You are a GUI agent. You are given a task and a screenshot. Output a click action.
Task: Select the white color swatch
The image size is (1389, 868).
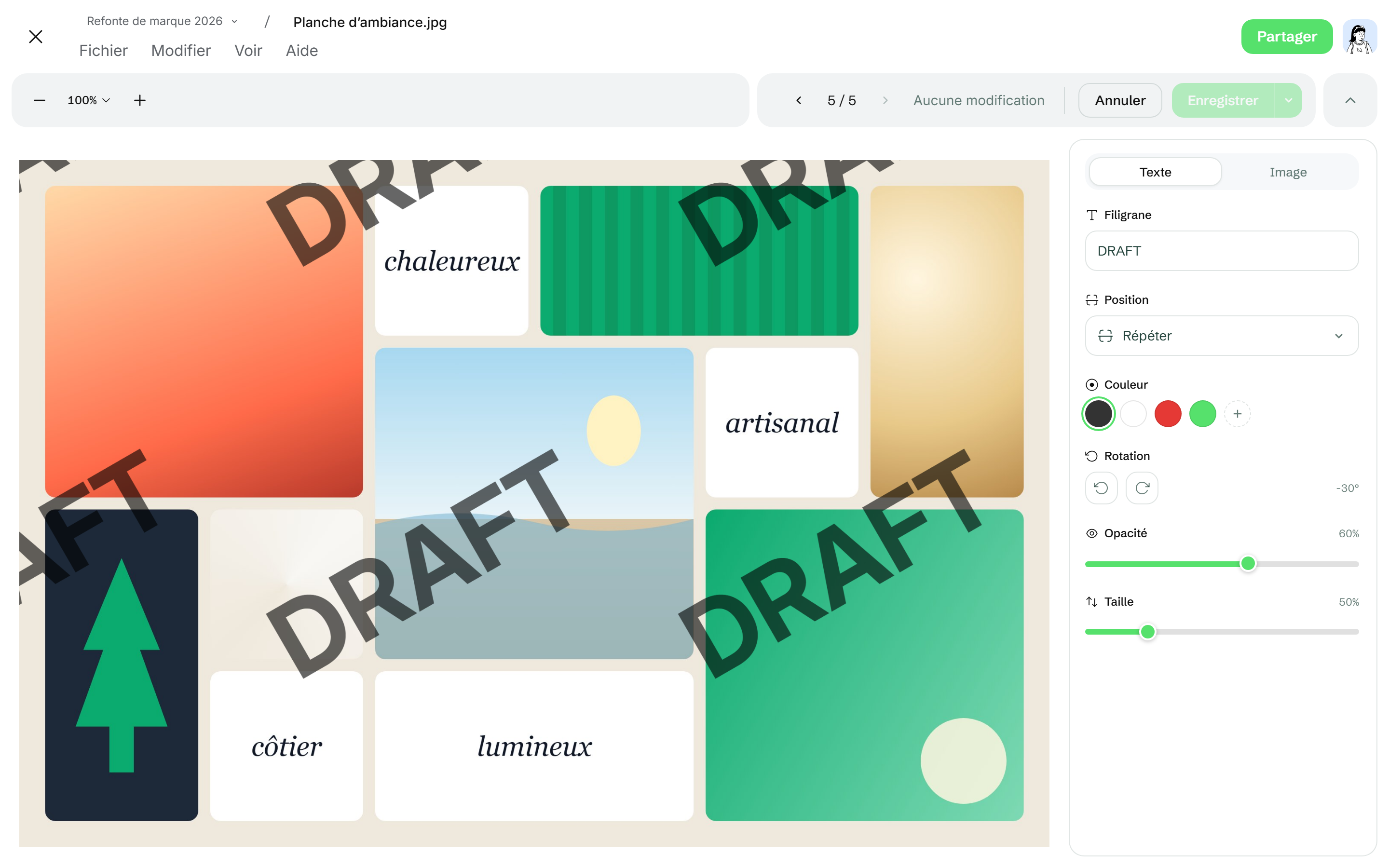click(x=1133, y=414)
